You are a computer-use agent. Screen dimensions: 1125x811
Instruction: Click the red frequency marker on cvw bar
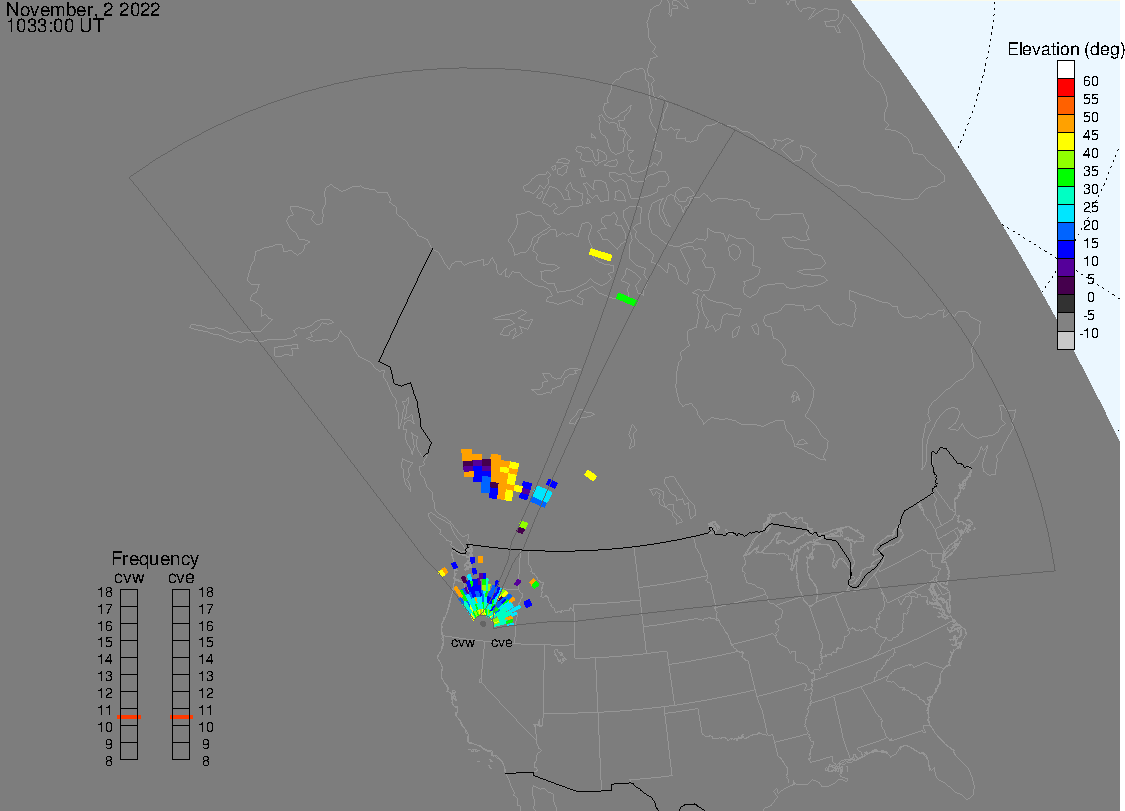click(129, 716)
